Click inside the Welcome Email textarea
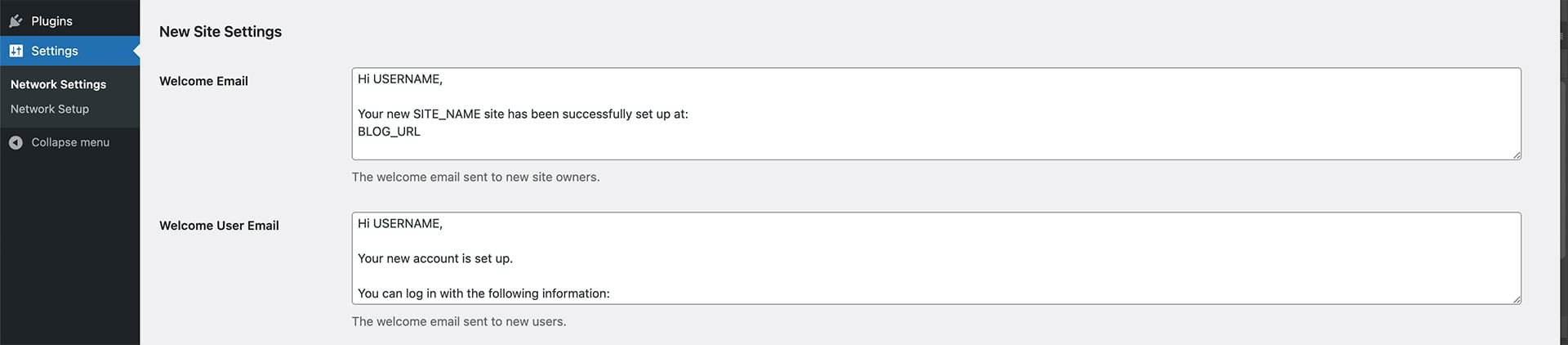The image size is (1568, 345). tap(936, 114)
